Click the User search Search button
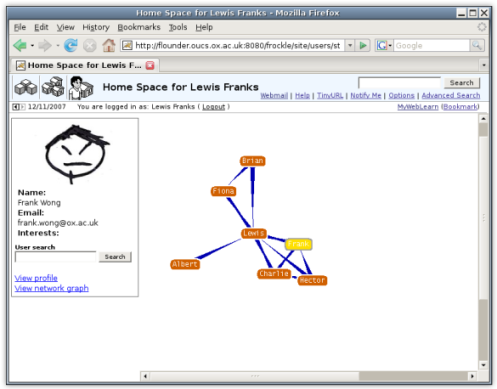Viewport: 497px width, 389px height. pyautogui.click(x=115, y=257)
